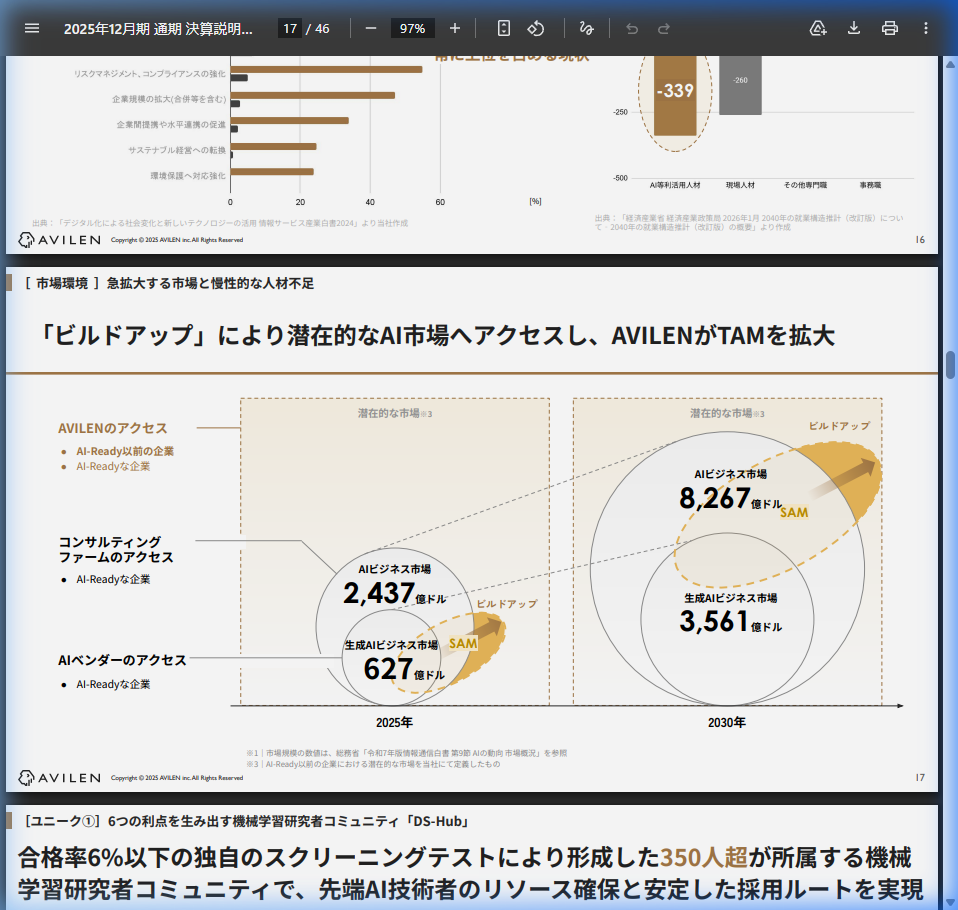Screen dimensions: 958x910
Task: Click the 97% zoom level field
Action: [x=412, y=28]
